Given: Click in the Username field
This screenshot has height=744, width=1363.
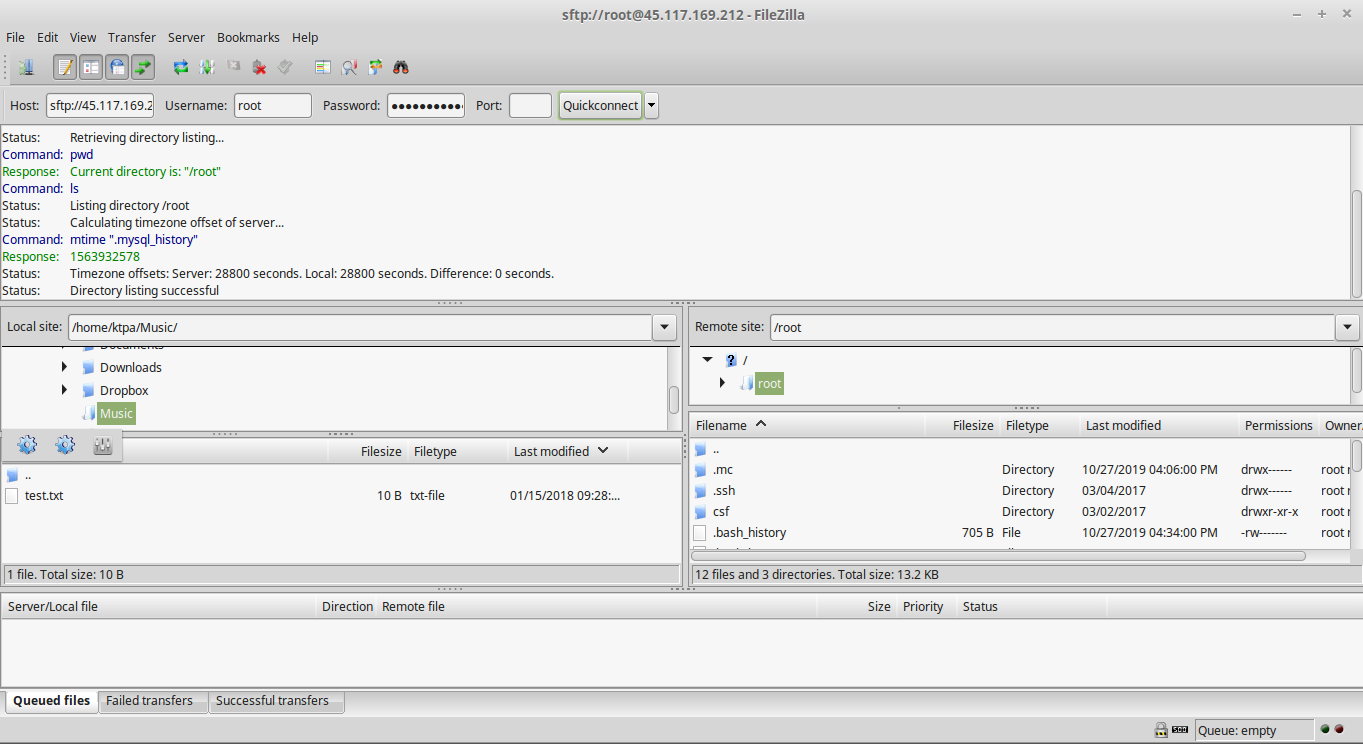Looking at the screenshot, I should coord(273,105).
